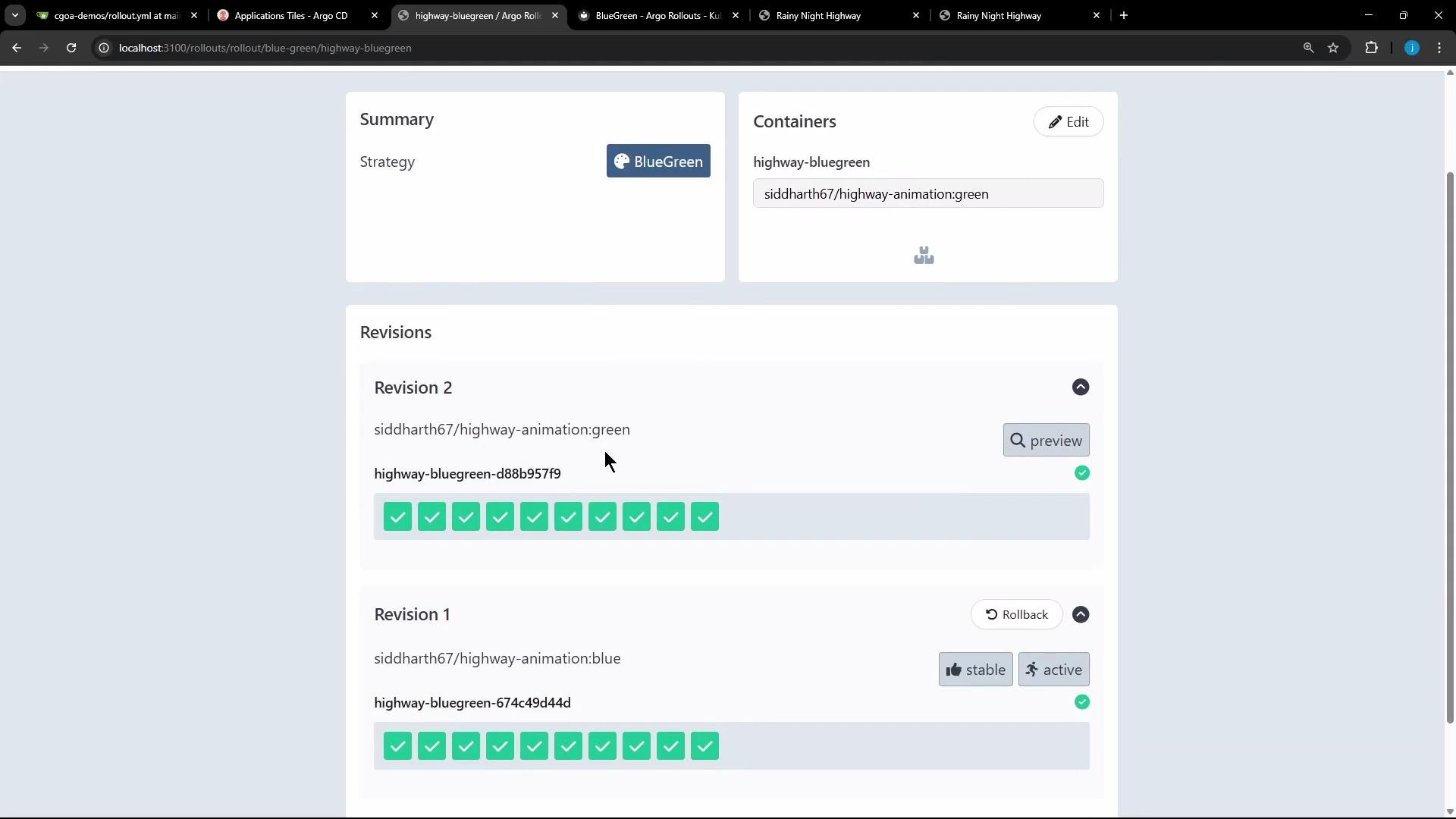Click the vertical page scrollbar

[x=1450, y=447]
